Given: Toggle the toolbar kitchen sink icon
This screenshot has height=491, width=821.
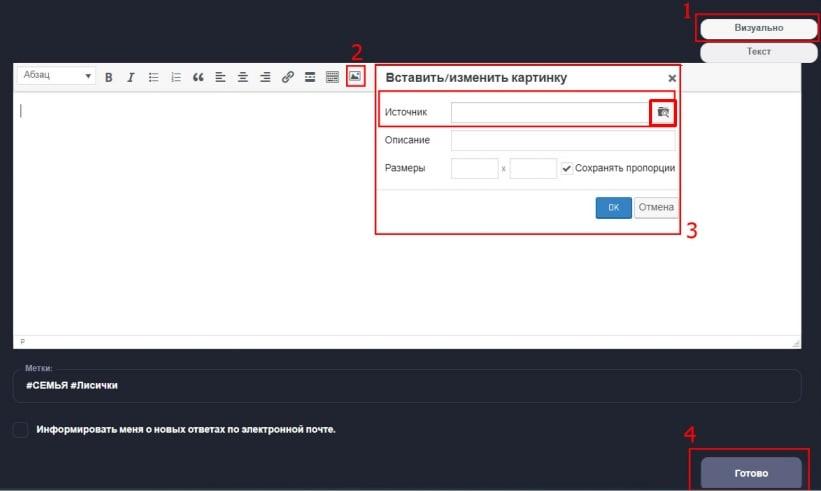Looking at the screenshot, I should [332, 77].
